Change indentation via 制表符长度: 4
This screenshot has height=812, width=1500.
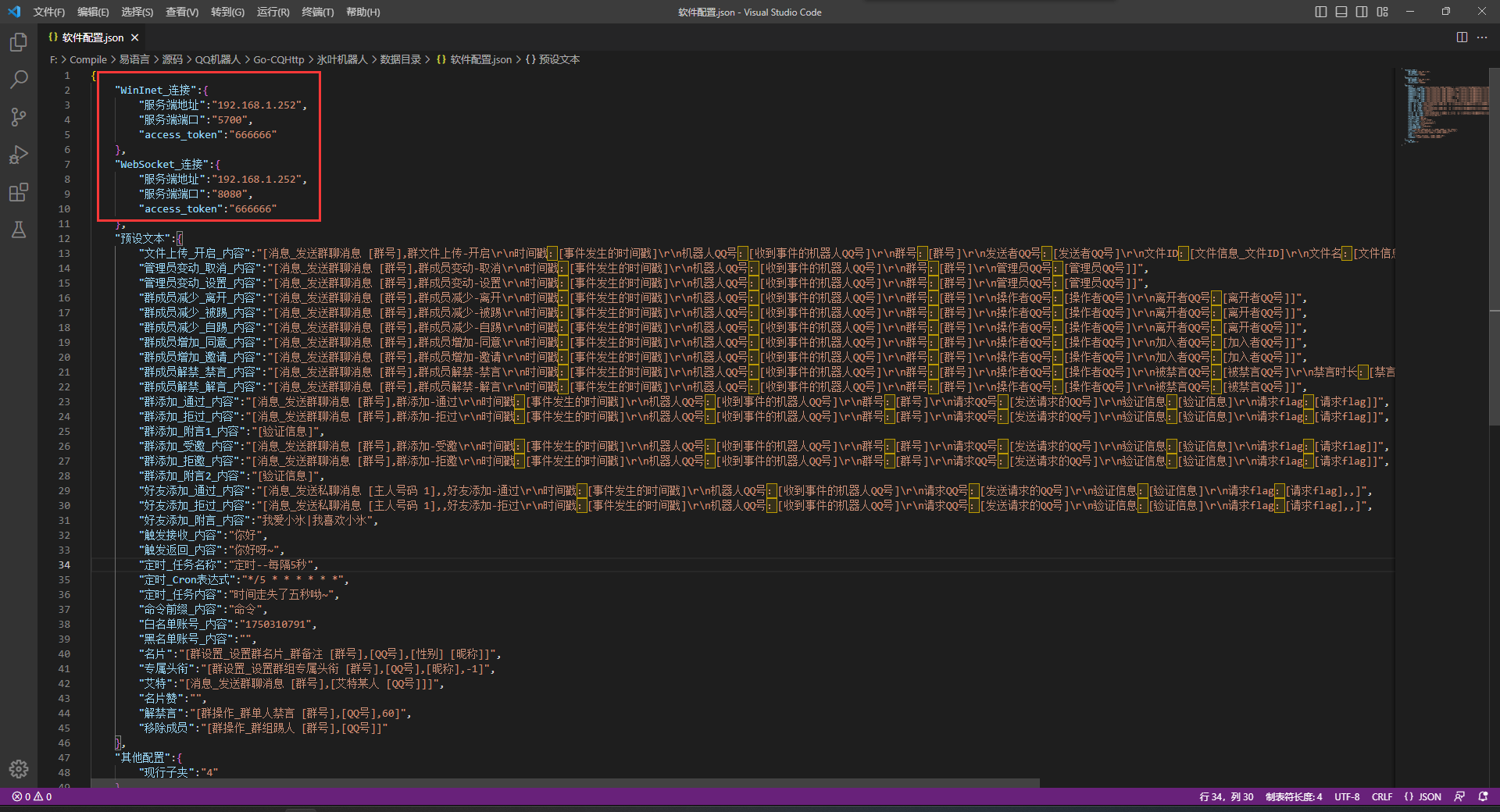point(1294,796)
